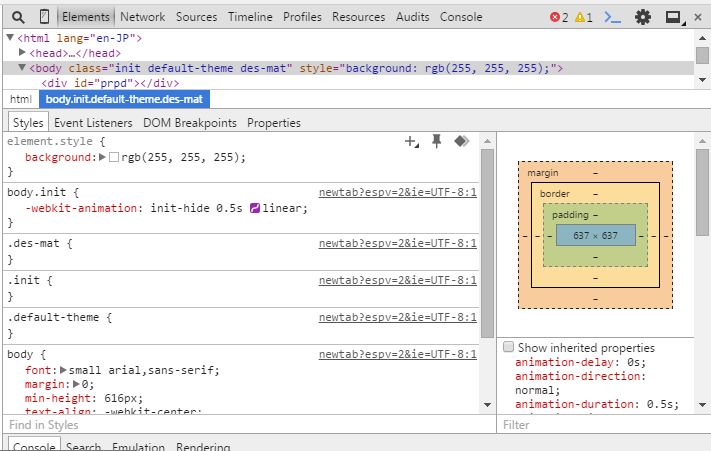Add a new style rule with plus icon
The width and height of the screenshot is (711, 451).
click(x=411, y=142)
